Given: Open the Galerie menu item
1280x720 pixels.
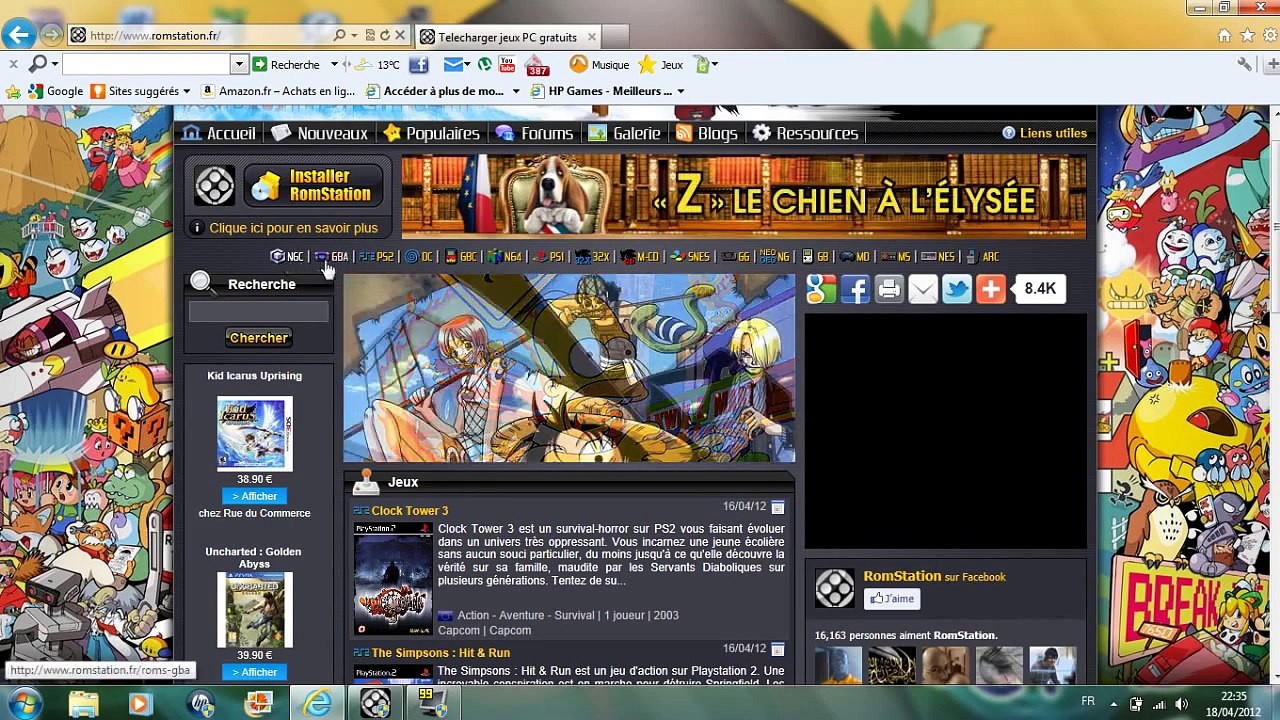Looking at the screenshot, I should pos(624,133).
